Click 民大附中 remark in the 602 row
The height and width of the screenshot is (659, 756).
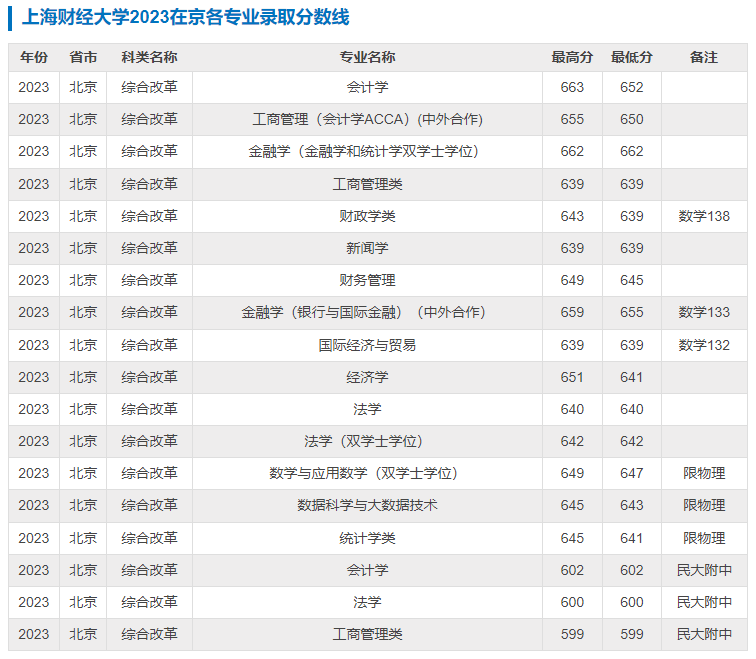coord(704,570)
